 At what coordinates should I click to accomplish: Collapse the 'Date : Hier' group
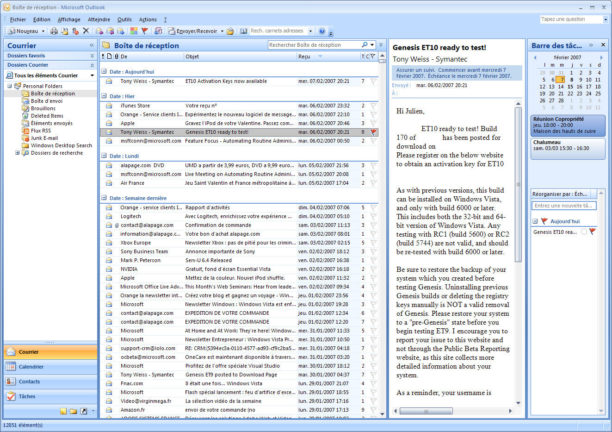tap(104, 96)
